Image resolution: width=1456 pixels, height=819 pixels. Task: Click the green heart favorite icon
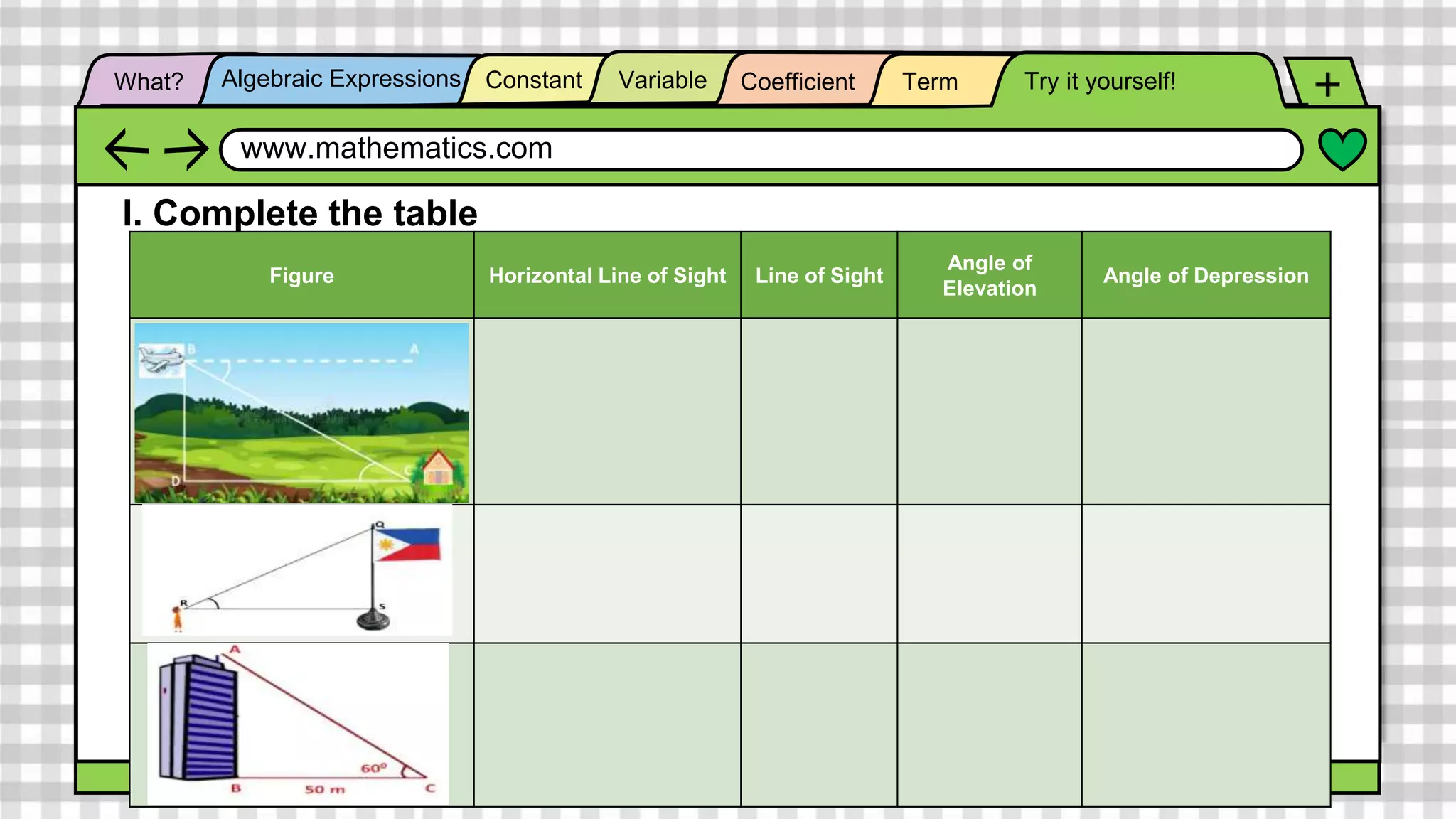1342,149
